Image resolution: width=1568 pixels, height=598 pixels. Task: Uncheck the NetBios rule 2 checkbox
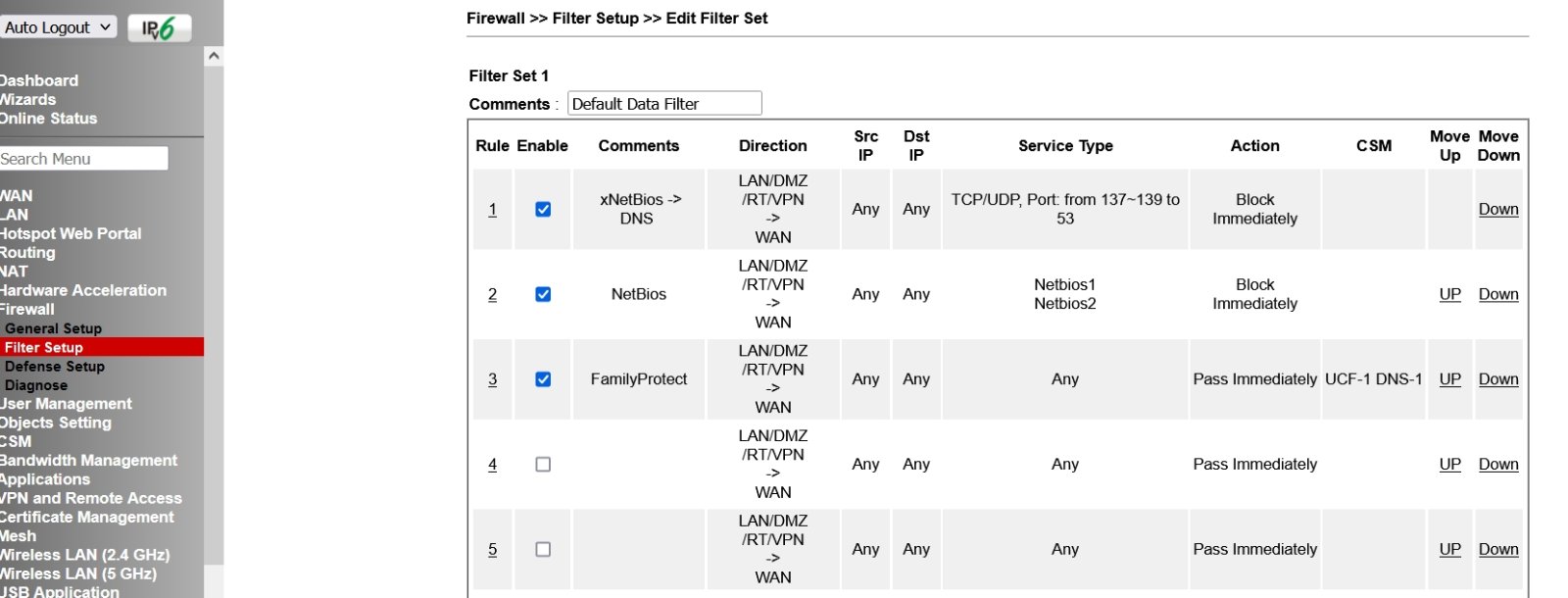543,294
